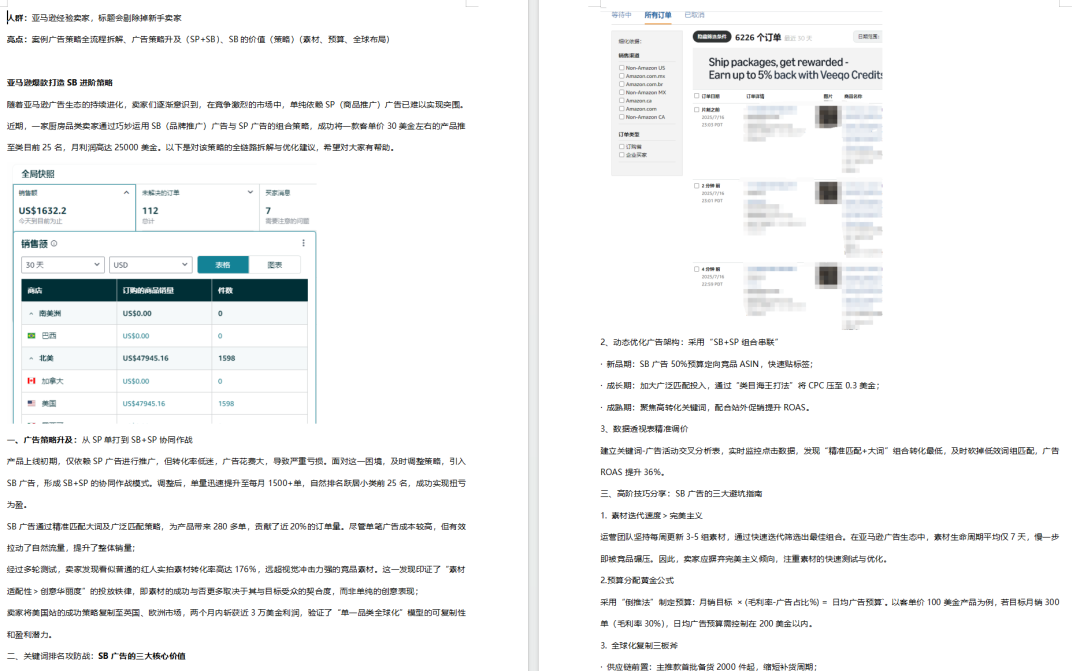Click the 销售渠道 filter group label
Image resolution: width=1080 pixels, height=671 pixels.
click(x=629, y=56)
